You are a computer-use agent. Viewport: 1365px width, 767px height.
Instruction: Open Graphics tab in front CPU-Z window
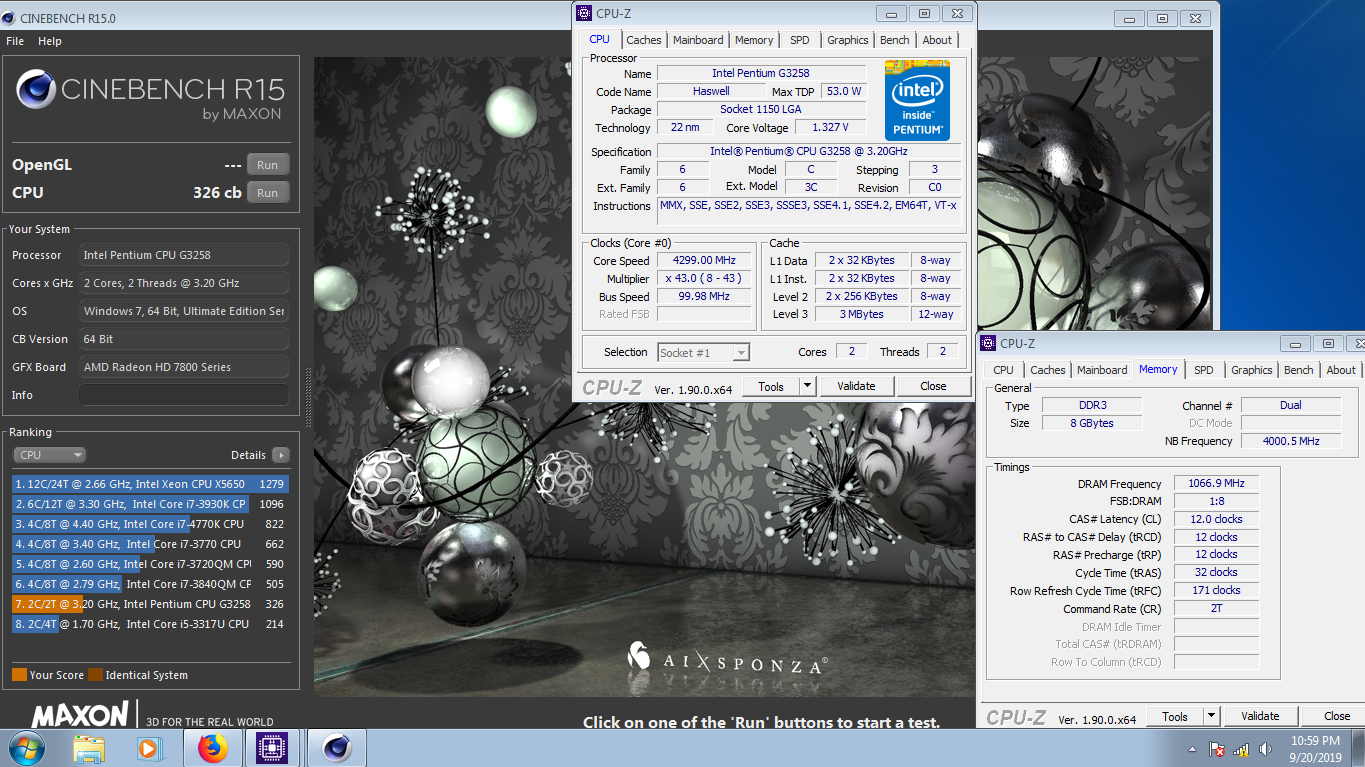click(x=848, y=40)
